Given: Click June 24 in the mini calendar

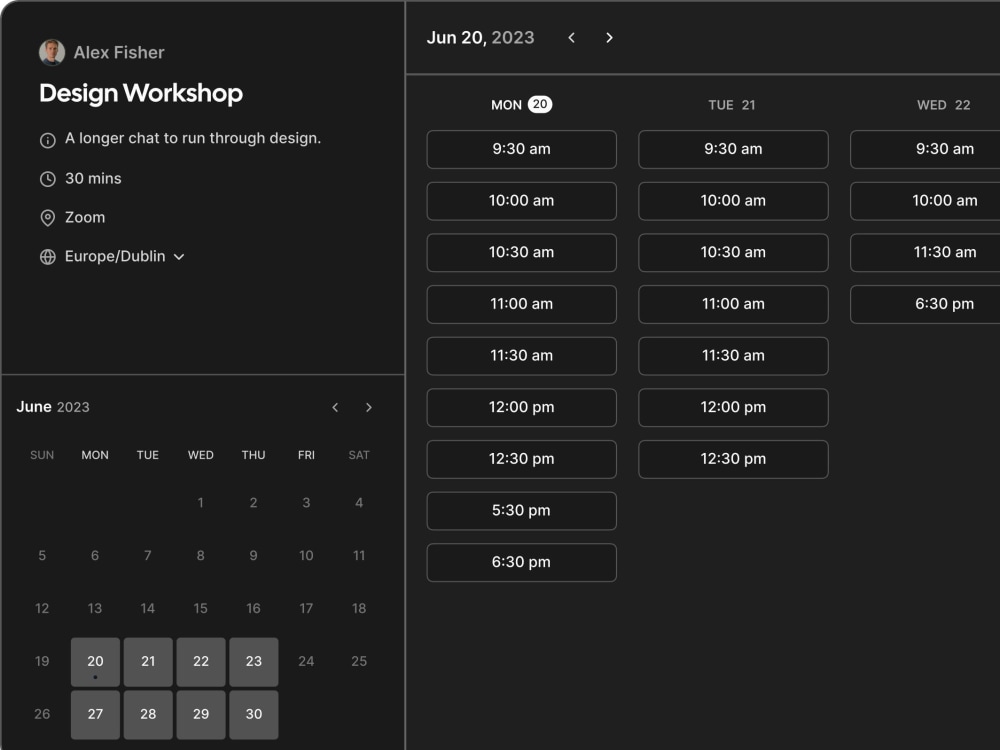Looking at the screenshot, I should click(x=306, y=662).
